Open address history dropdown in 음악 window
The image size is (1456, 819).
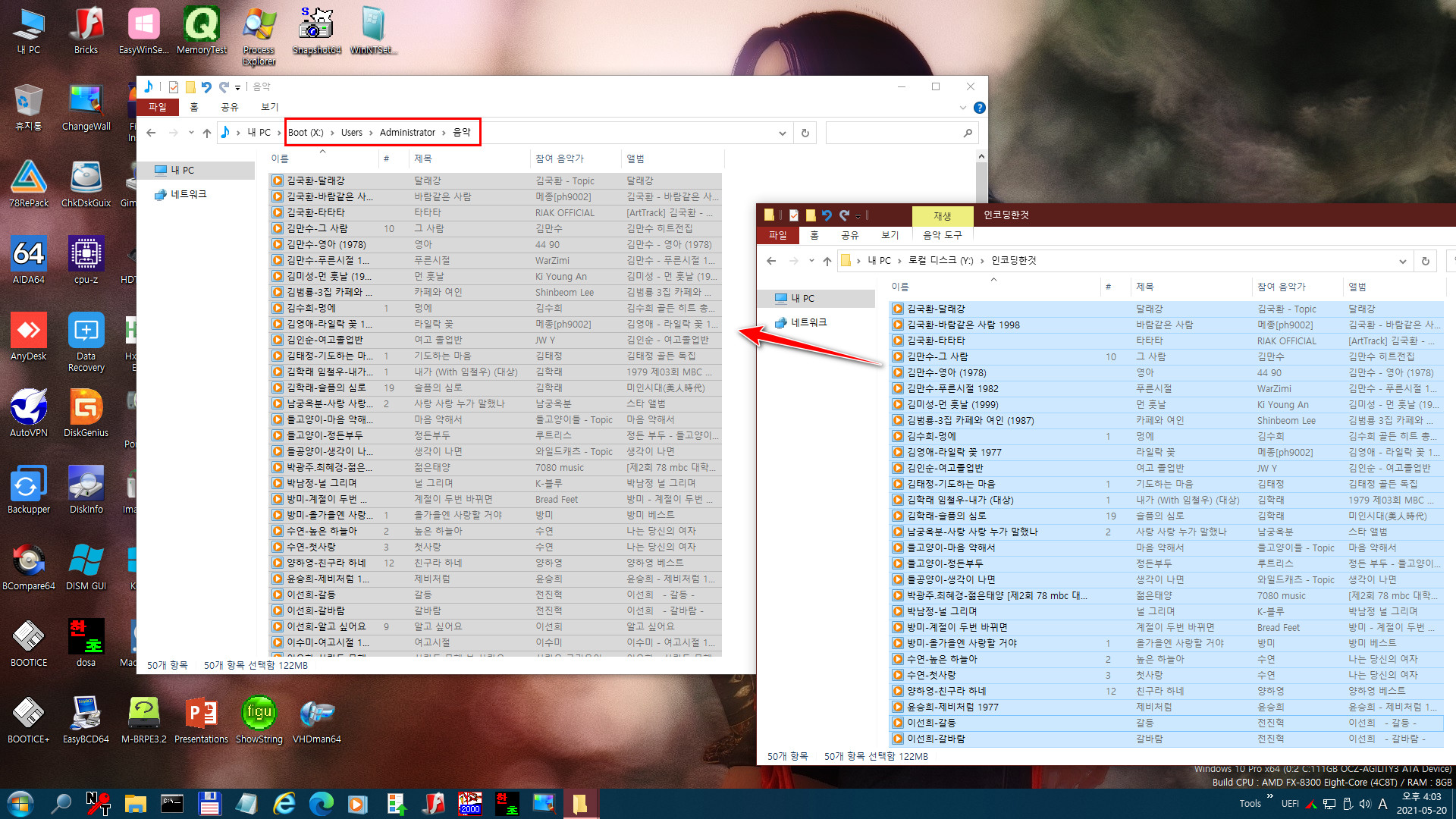click(782, 133)
